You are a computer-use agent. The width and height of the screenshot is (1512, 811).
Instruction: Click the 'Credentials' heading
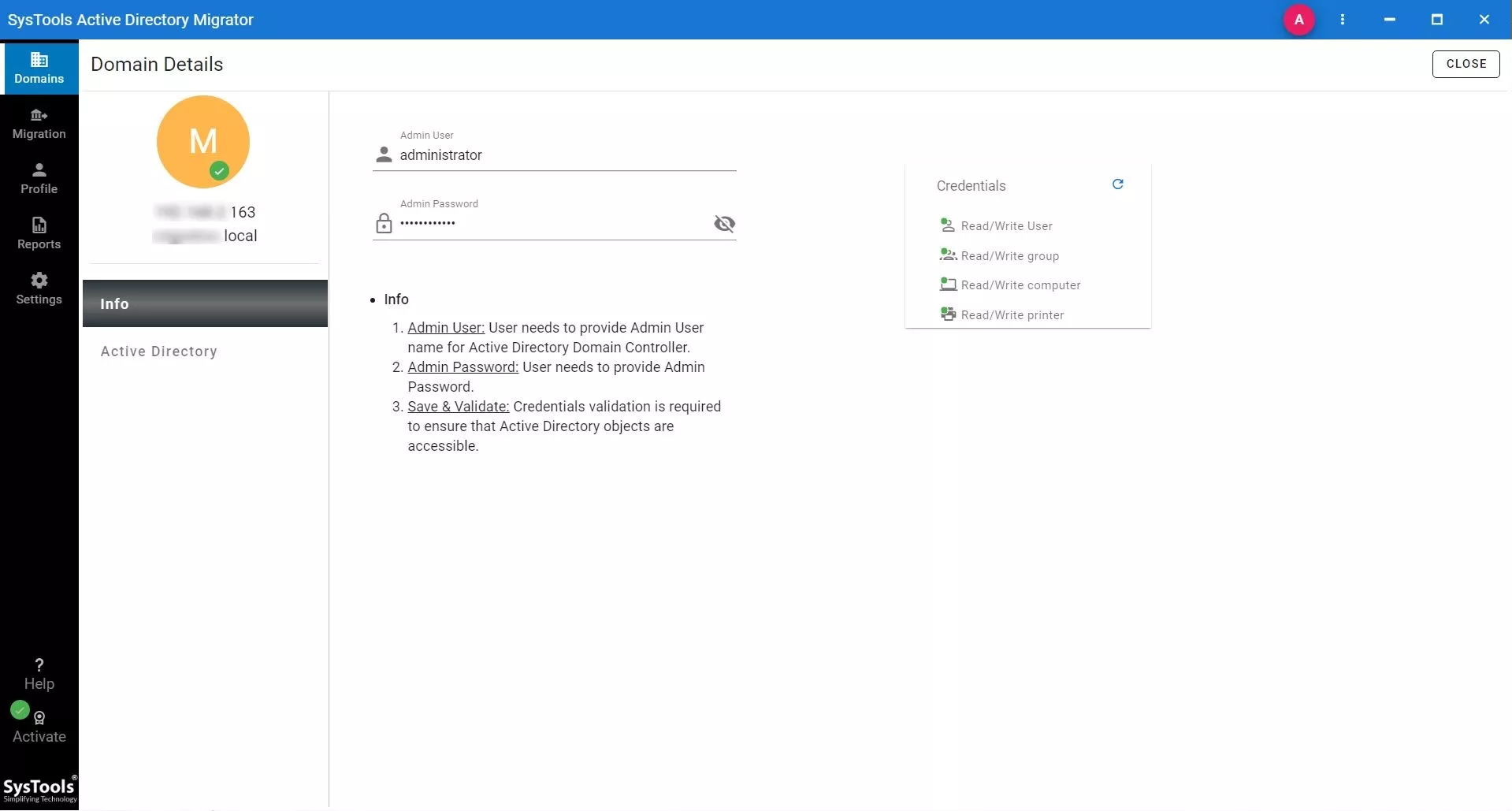[971, 186]
